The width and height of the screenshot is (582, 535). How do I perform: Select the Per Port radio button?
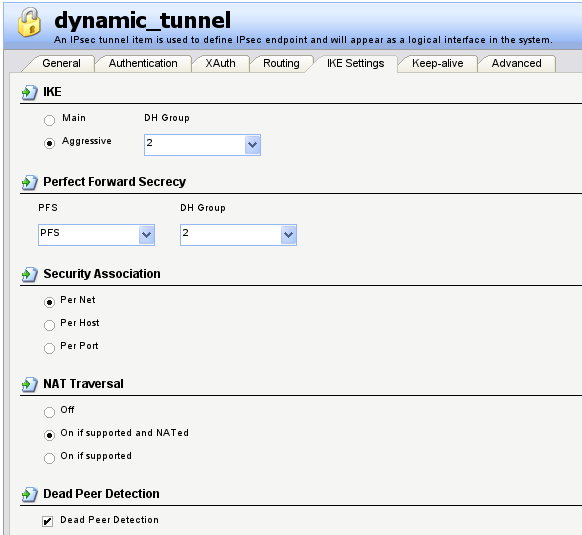(x=49, y=348)
